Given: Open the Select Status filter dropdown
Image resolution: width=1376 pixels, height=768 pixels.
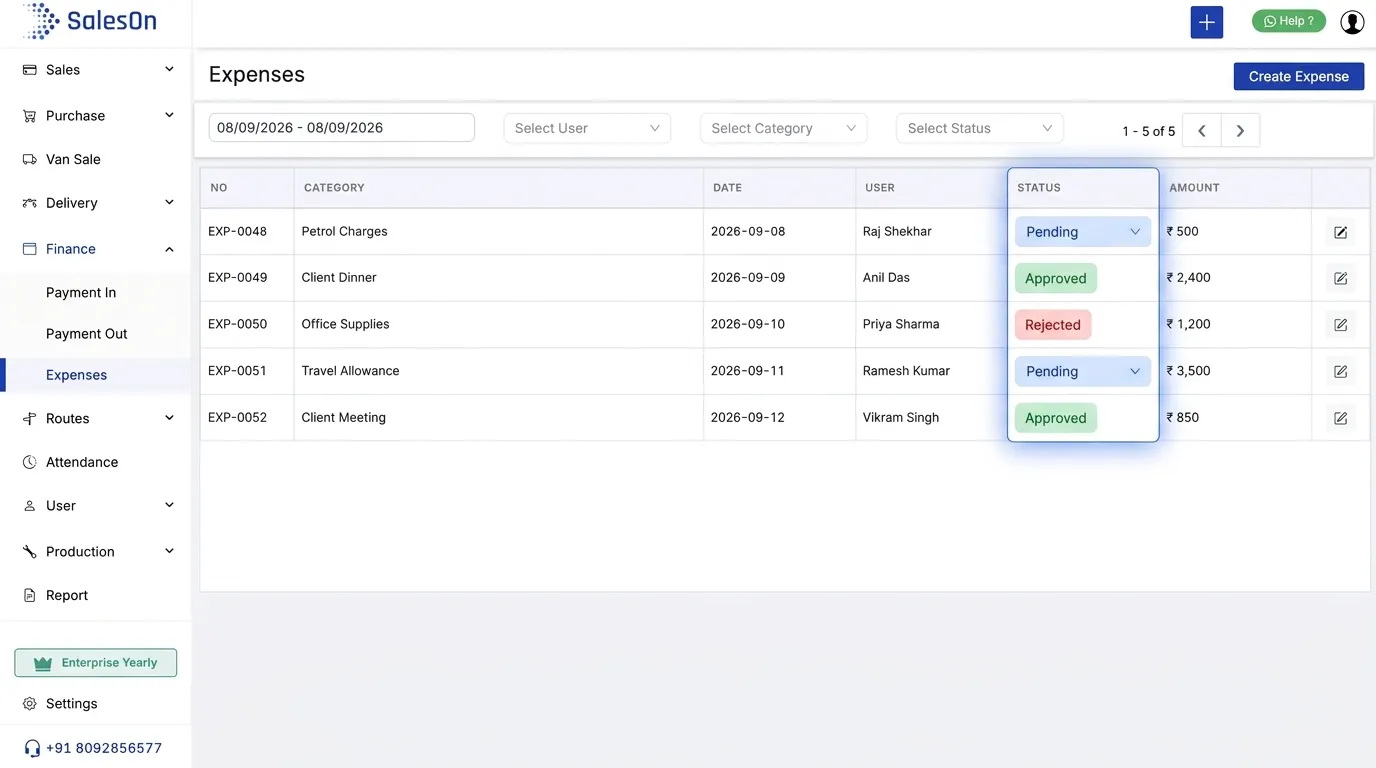Looking at the screenshot, I should click(980, 128).
